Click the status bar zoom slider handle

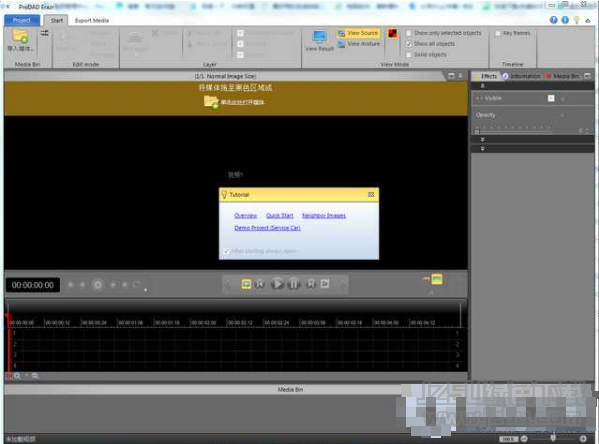click(x=553, y=438)
